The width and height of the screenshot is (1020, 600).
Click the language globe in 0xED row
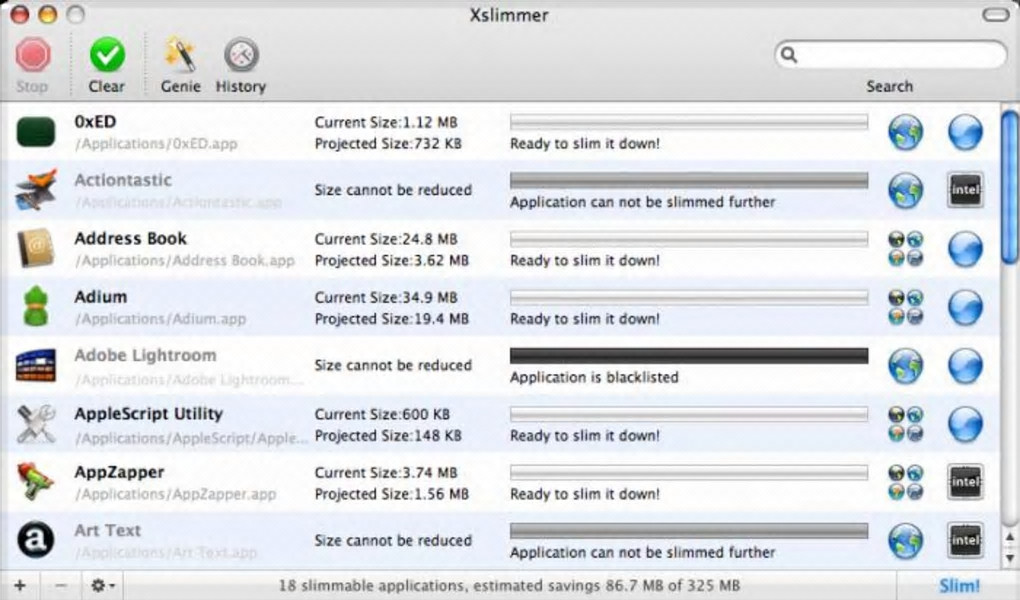tap(906, 132)
